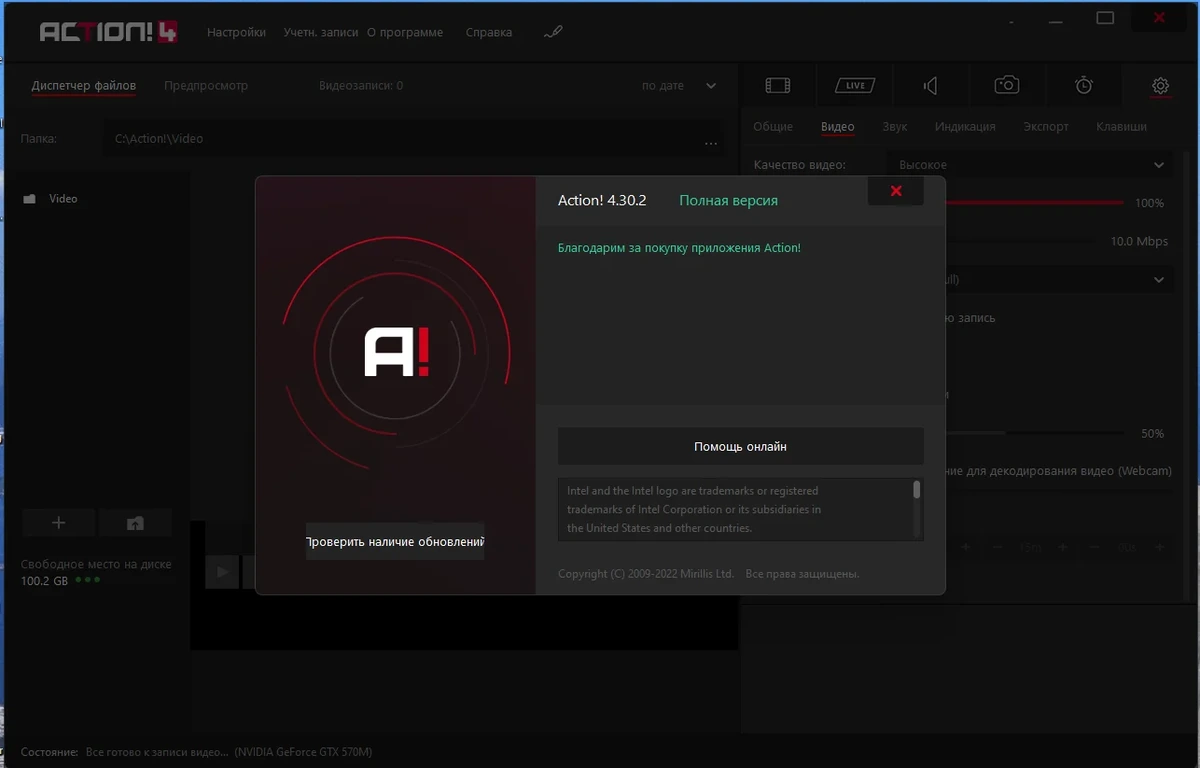Screen dimensions: 1200x768
Task: Adjust the 100% red quality slider
Action: (x=1035, y=203)
